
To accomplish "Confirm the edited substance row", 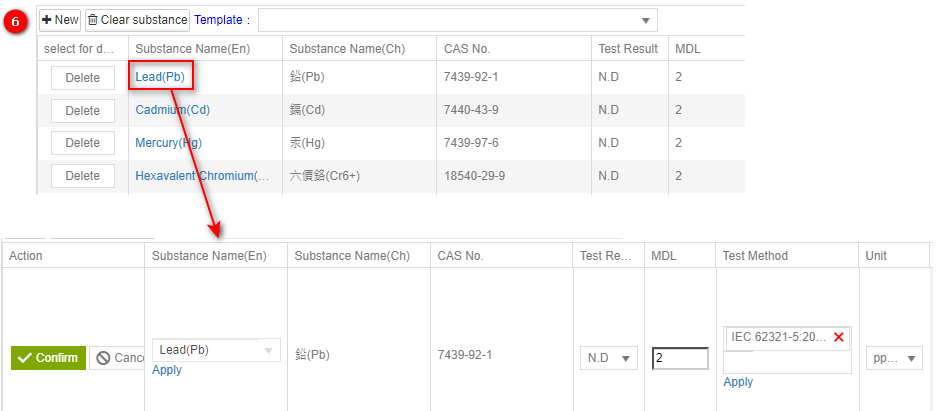I will pyautogui.click(x=48, y=358).
